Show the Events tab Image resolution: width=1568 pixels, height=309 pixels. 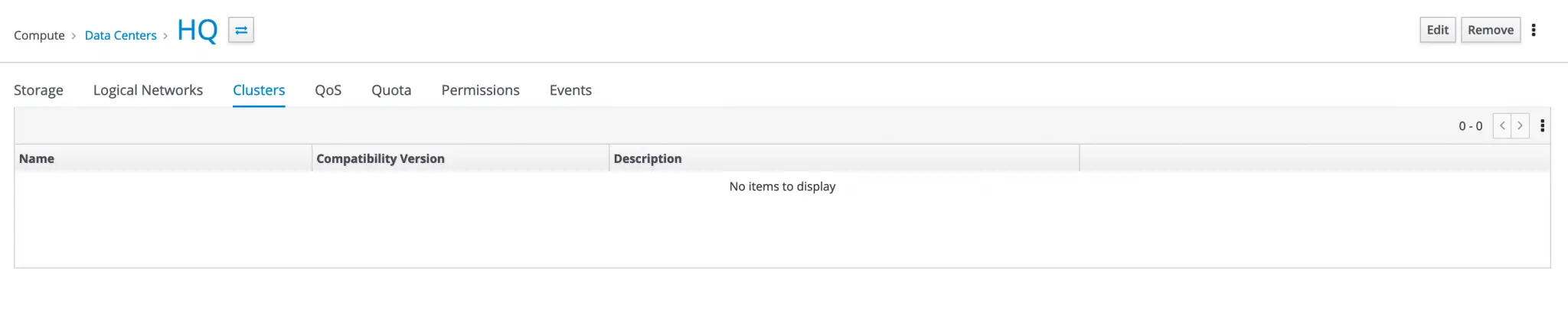pos(570,90)
